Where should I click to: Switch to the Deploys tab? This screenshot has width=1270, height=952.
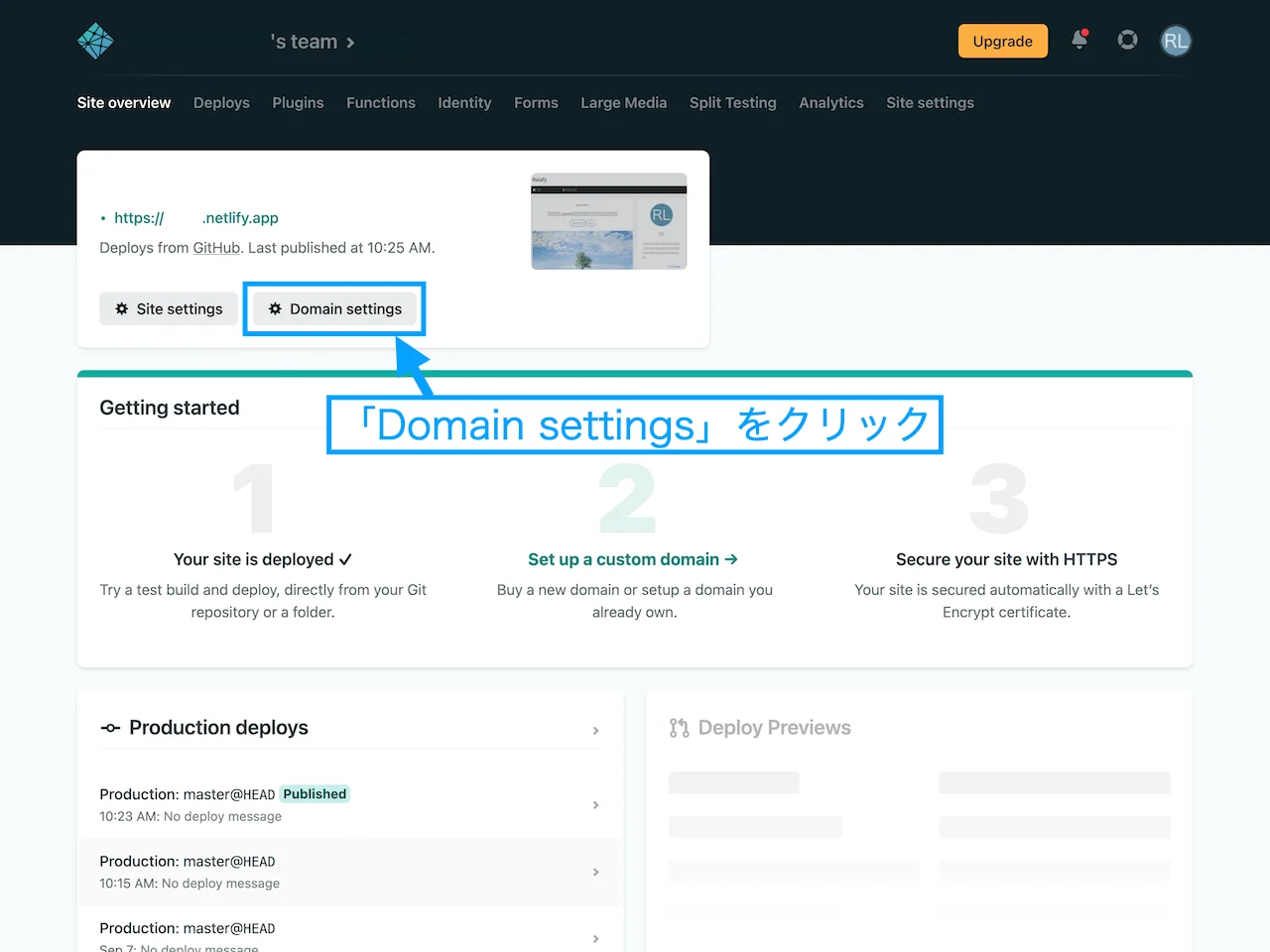point(221,102)
